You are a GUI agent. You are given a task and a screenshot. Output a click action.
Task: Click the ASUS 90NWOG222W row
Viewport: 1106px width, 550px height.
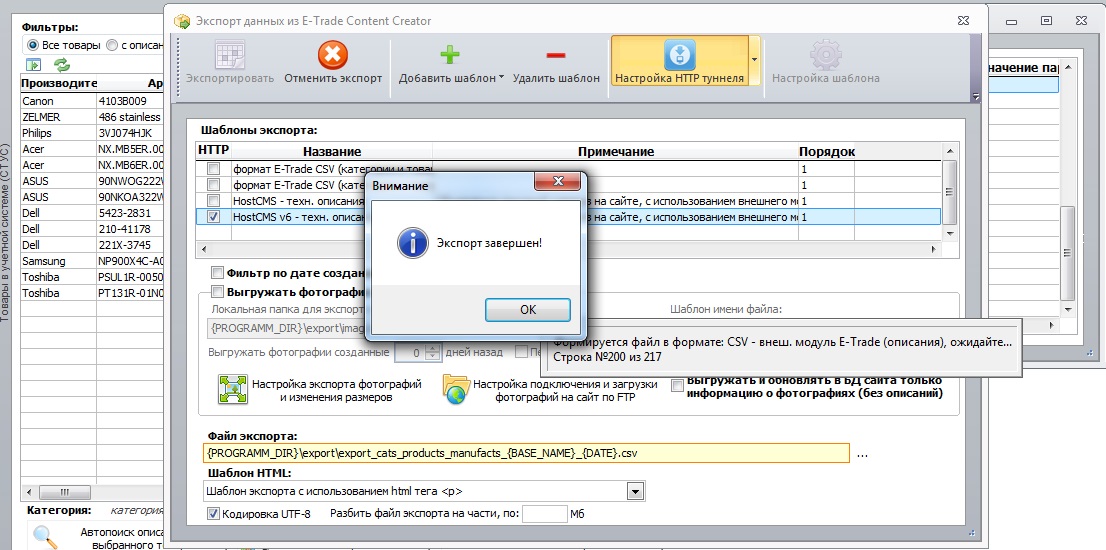(x=92, y=181)
